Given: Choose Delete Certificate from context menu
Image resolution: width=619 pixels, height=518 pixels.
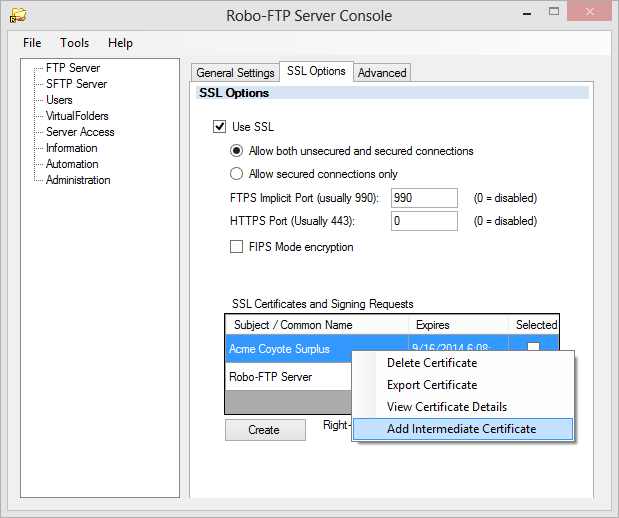Looking at the screenshot, I should coord(463,363).
